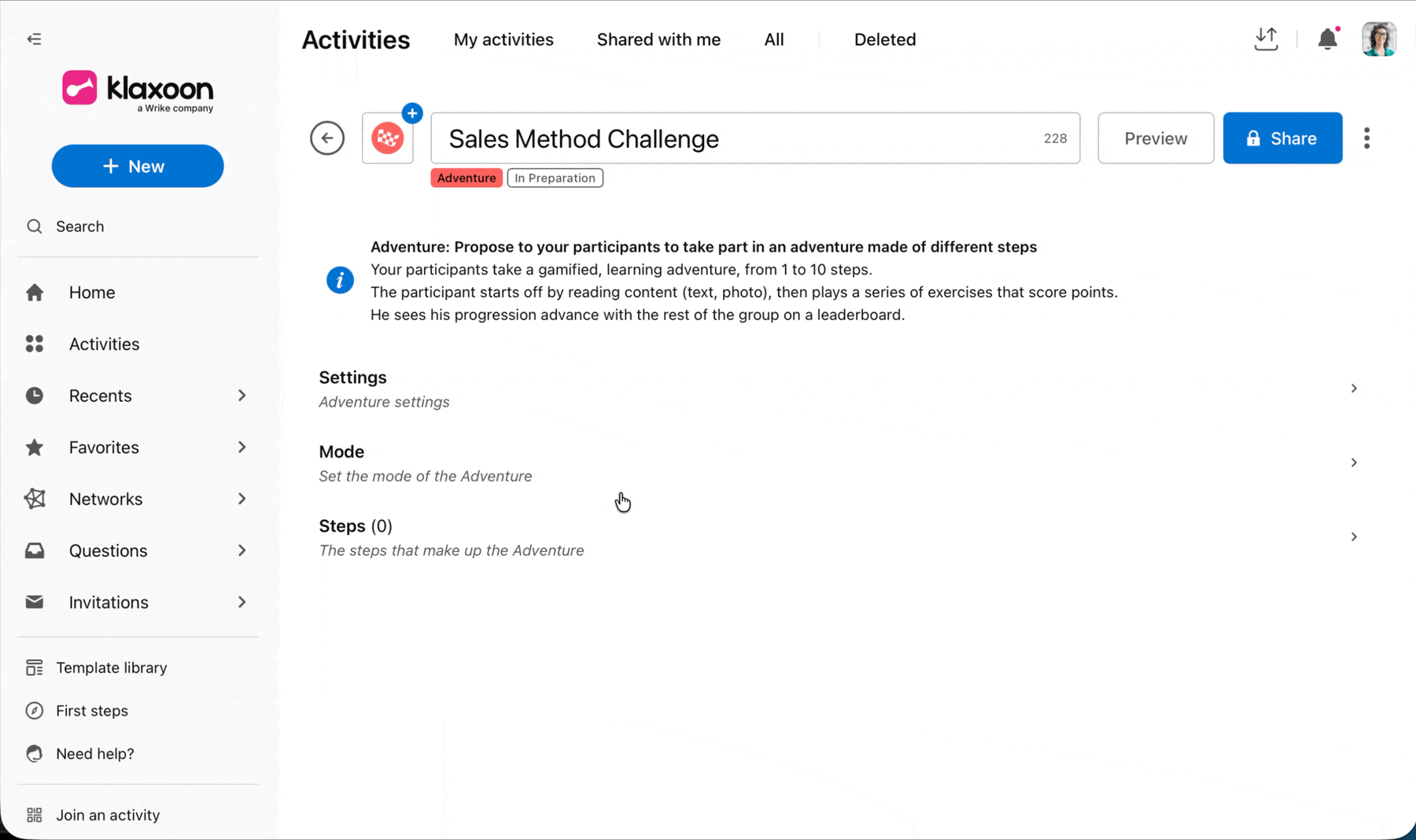Image resolution: width=1416 pixels, height=840 pixels.
Task: Click the 228 character counter
Action: pyautogui.click(x=1055, y=138)
